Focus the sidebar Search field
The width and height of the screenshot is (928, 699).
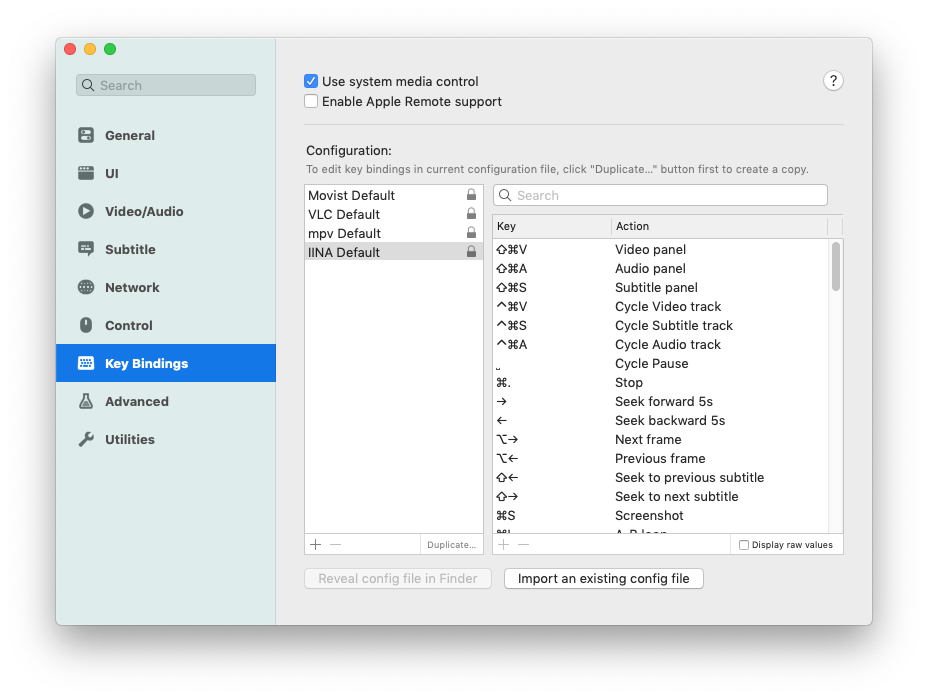click(166, 85)
